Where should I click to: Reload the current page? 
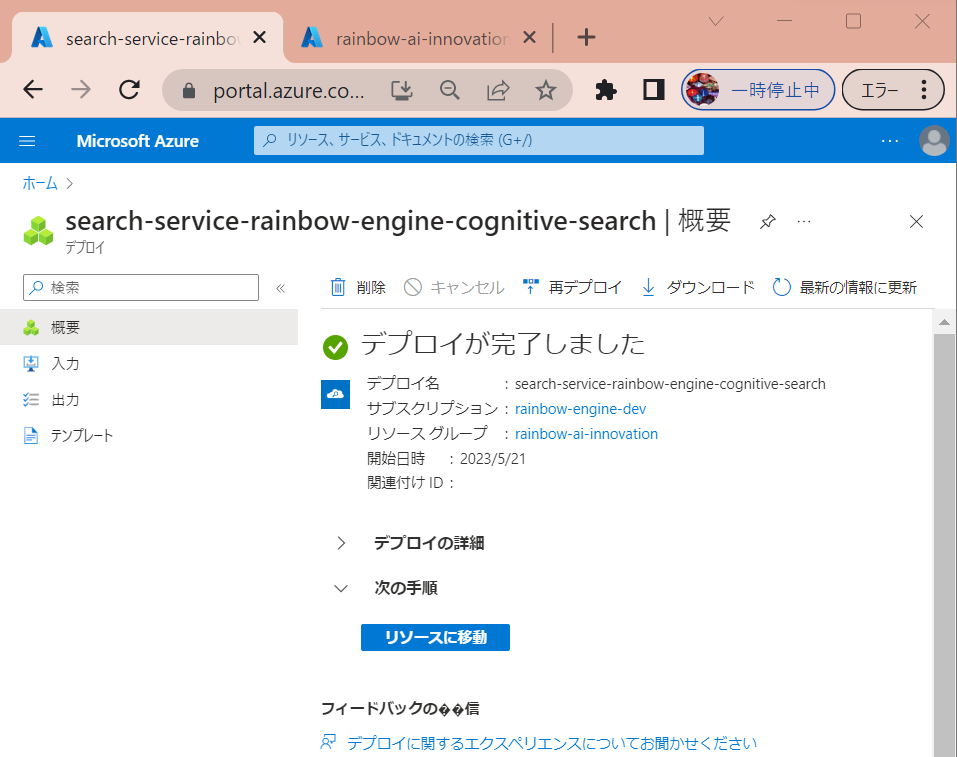click(x=129, y=90)
